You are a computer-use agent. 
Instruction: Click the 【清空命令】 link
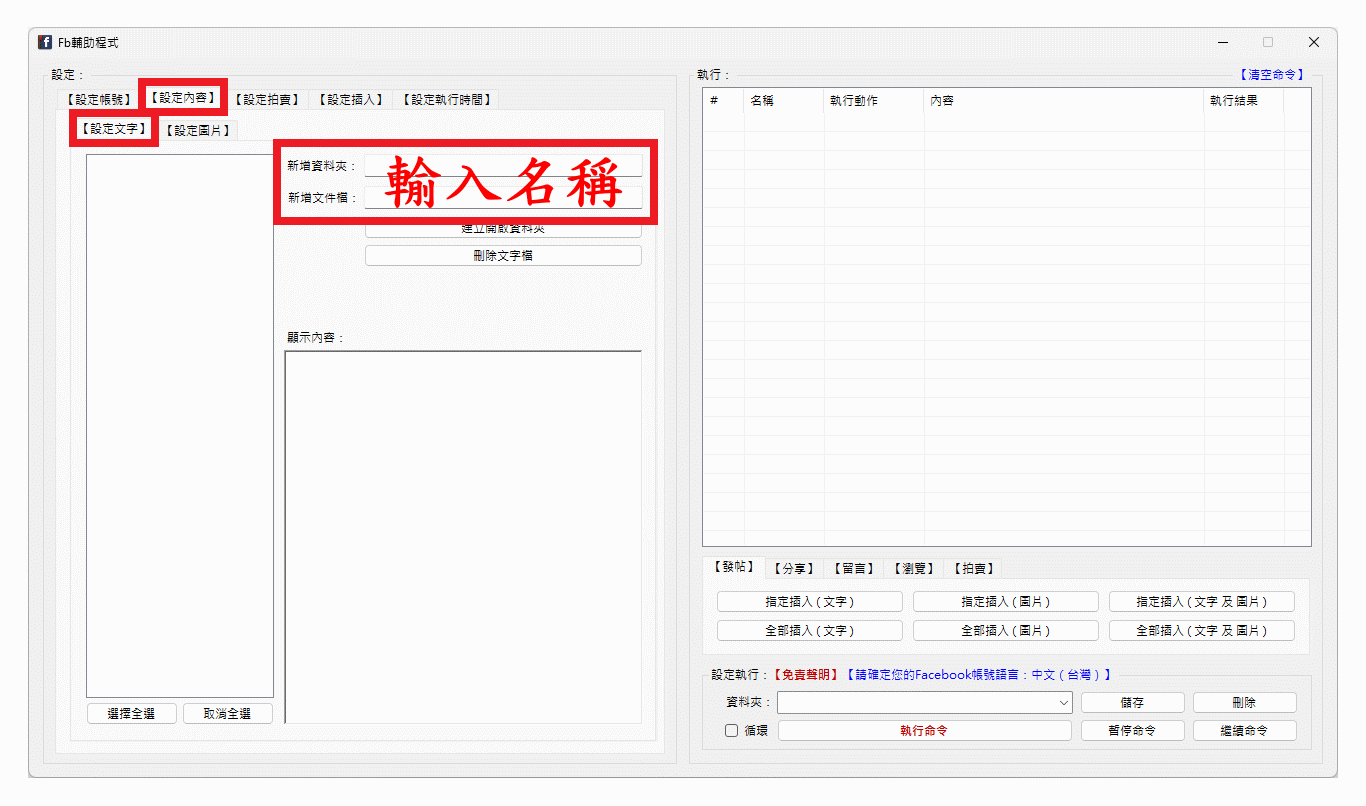tap(1272, 75)
